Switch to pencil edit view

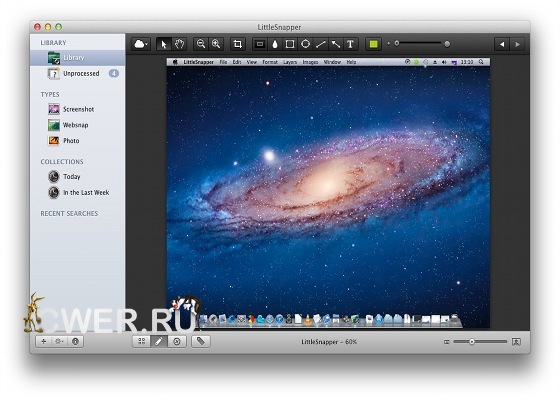click(x=159, y=341)
